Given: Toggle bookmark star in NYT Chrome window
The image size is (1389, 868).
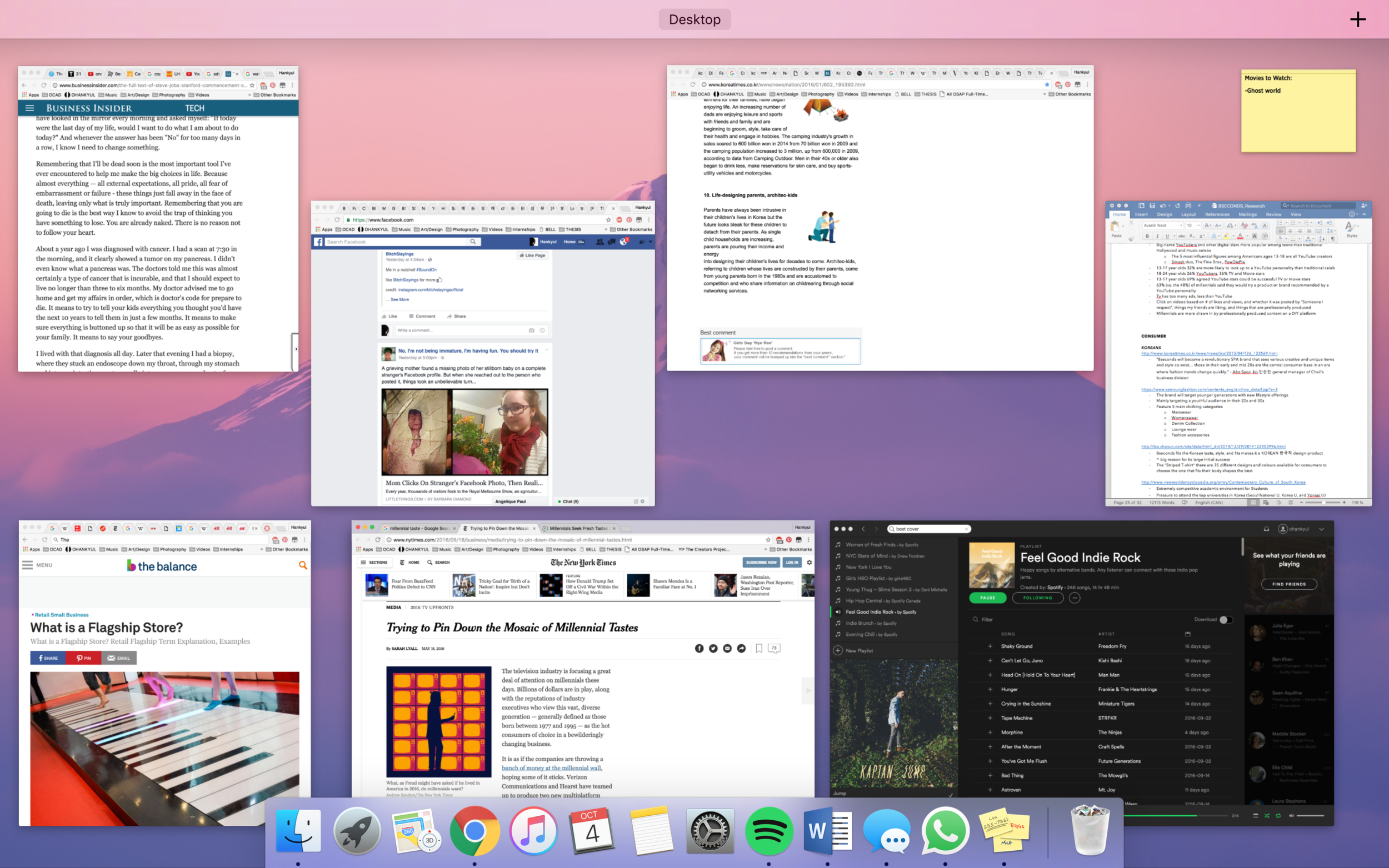Looking at the screenshot, I should pos(768,540).
